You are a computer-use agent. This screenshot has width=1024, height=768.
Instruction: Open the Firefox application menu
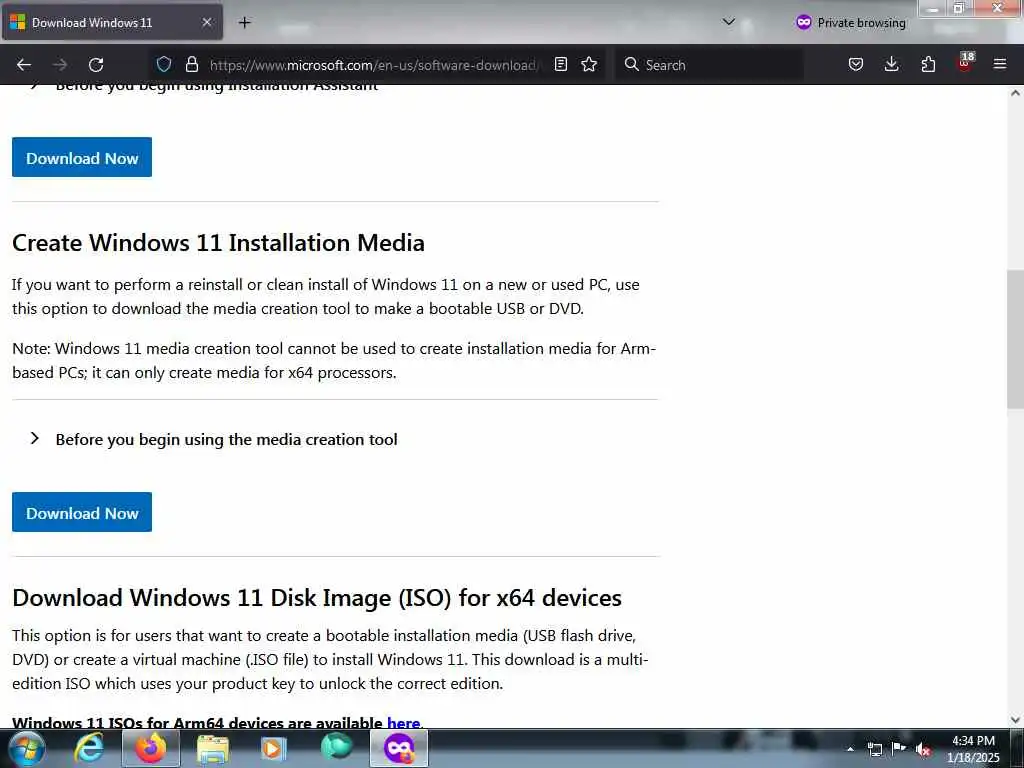click(x=1000, y=64)
